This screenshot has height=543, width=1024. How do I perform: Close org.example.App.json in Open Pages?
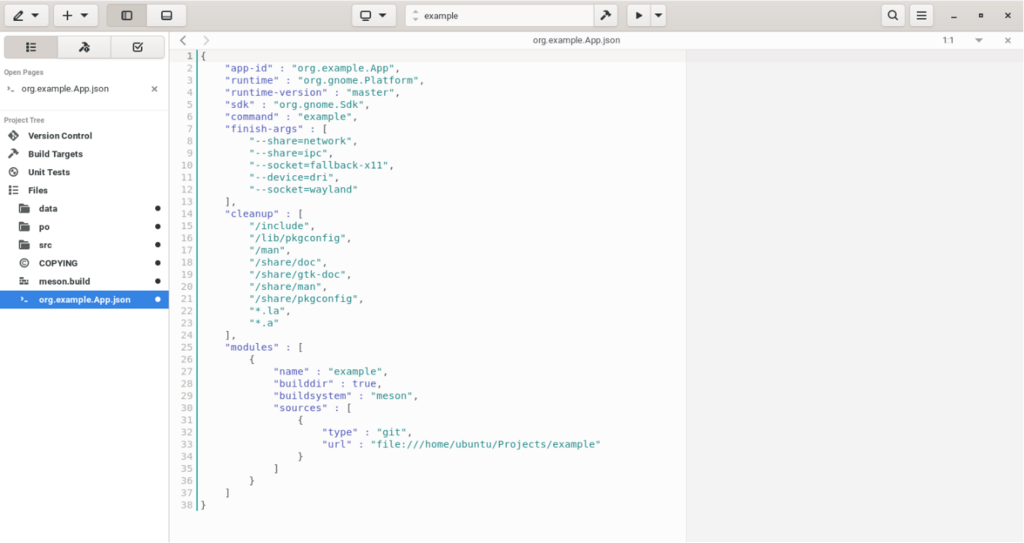[154, 89]
